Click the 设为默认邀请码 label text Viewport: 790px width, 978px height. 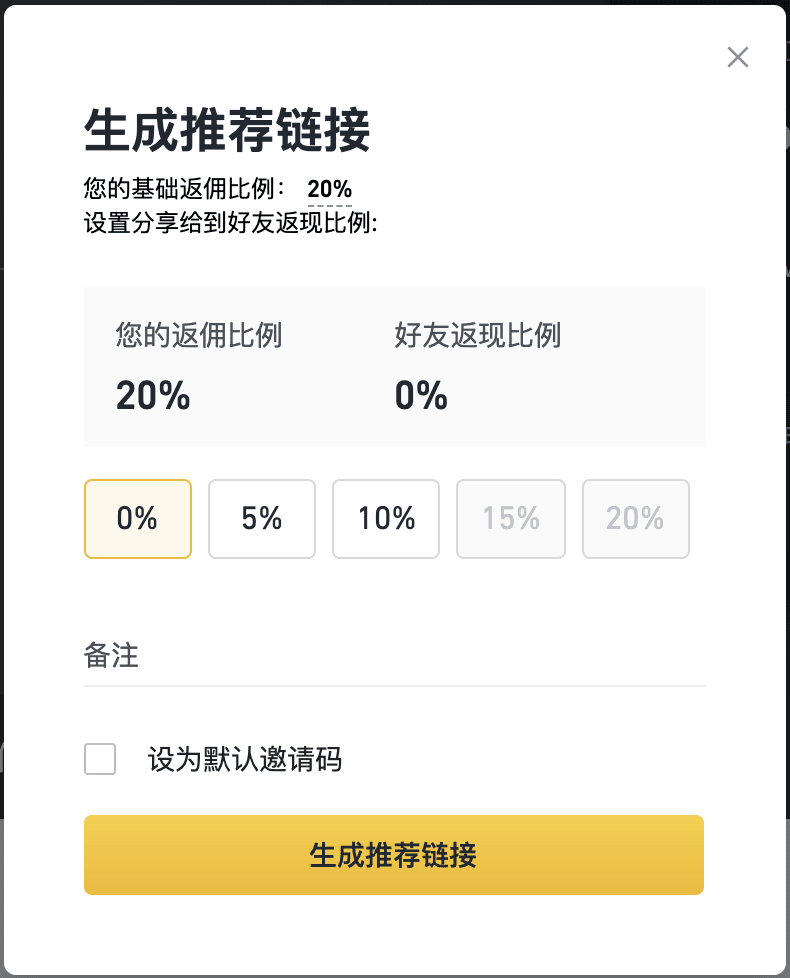tap(245, 759)
